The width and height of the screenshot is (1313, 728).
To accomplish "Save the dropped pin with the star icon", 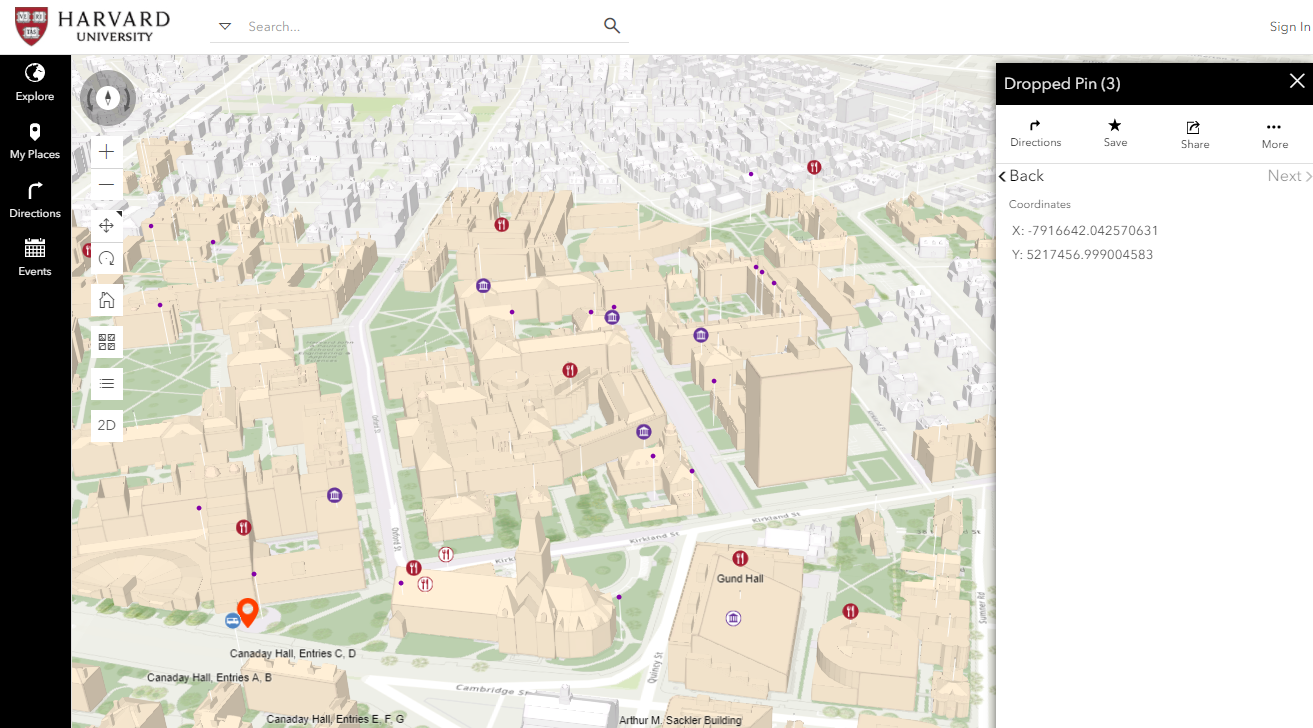I will (1114, 133).
